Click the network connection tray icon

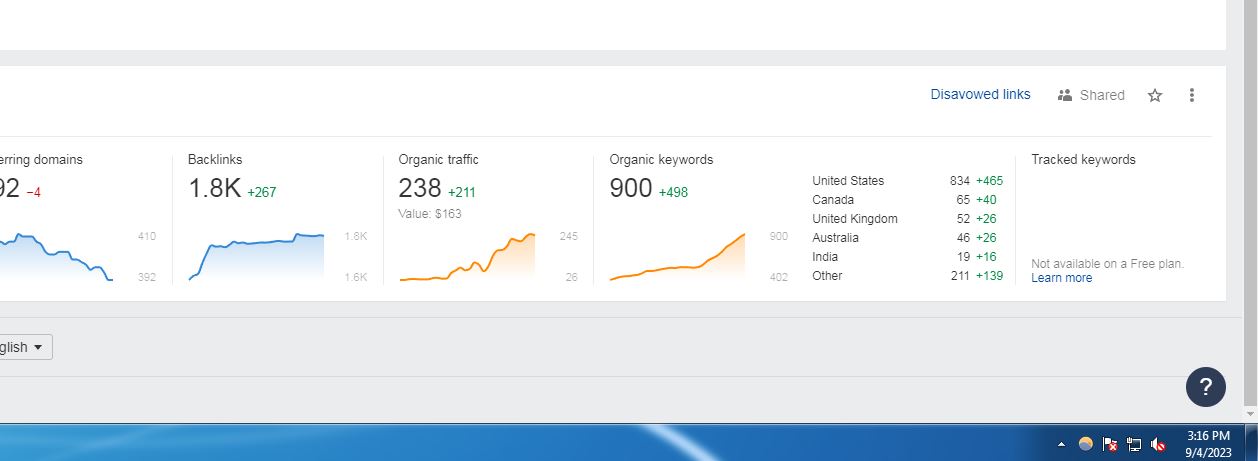1134,444
